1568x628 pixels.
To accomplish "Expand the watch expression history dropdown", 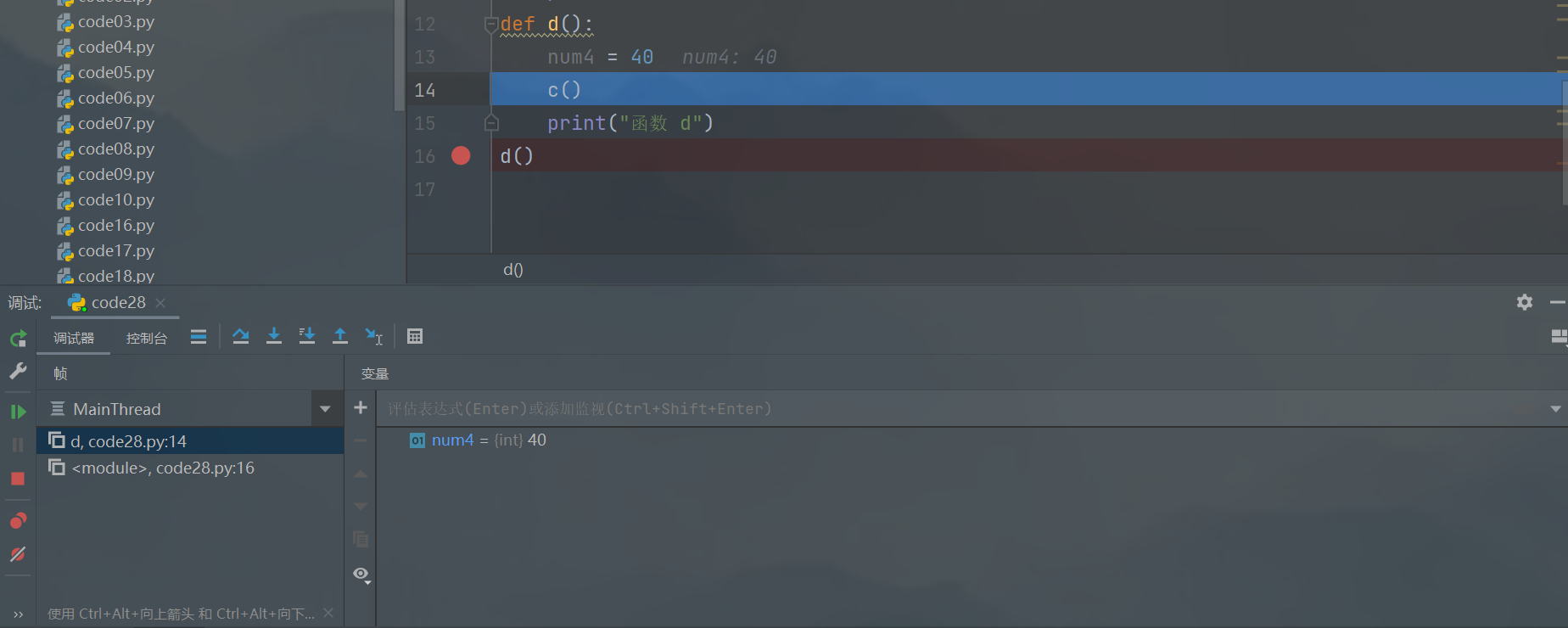I will (x=1555, y=409).
